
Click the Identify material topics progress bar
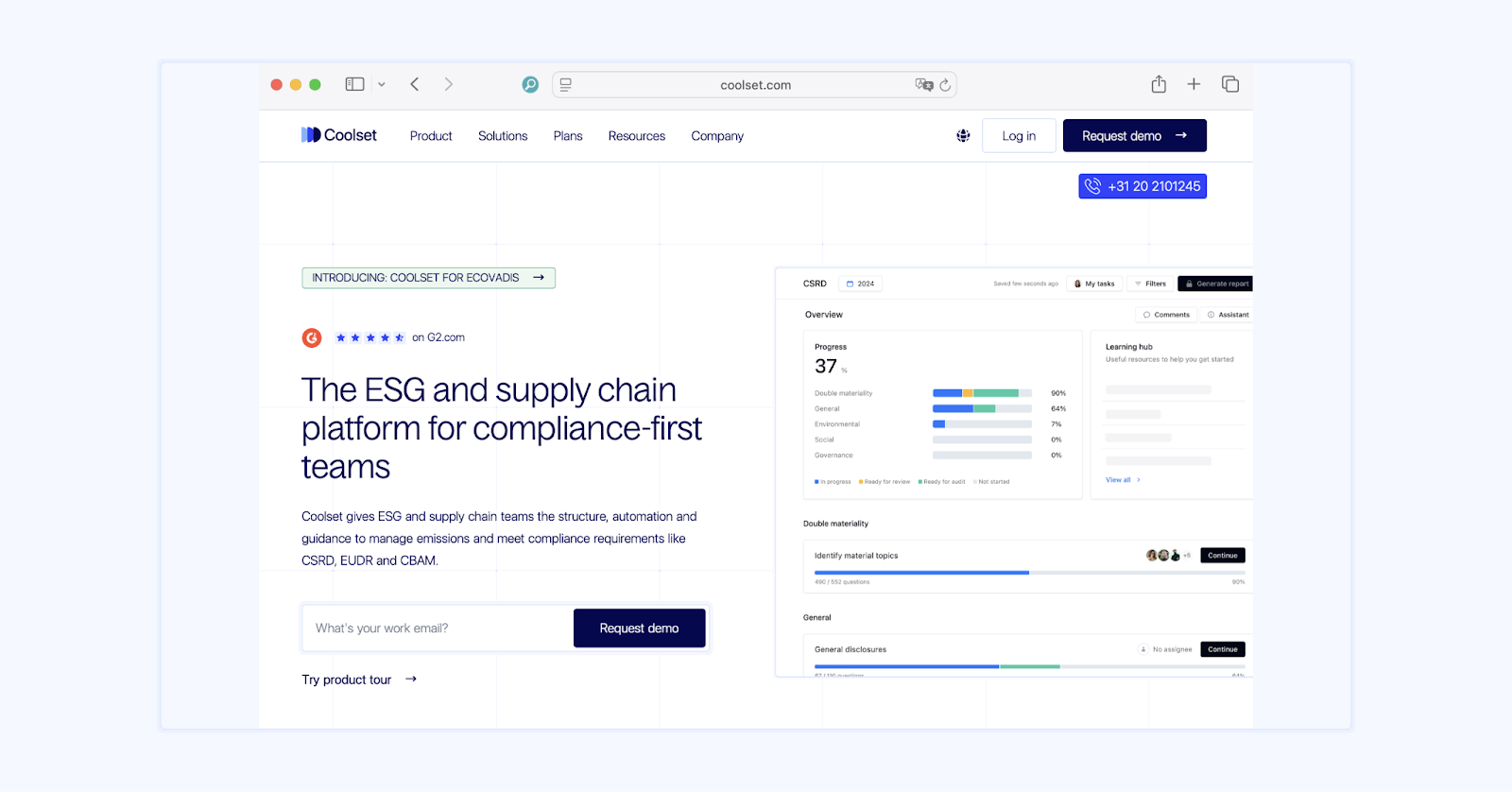[x=1030, y=573]
